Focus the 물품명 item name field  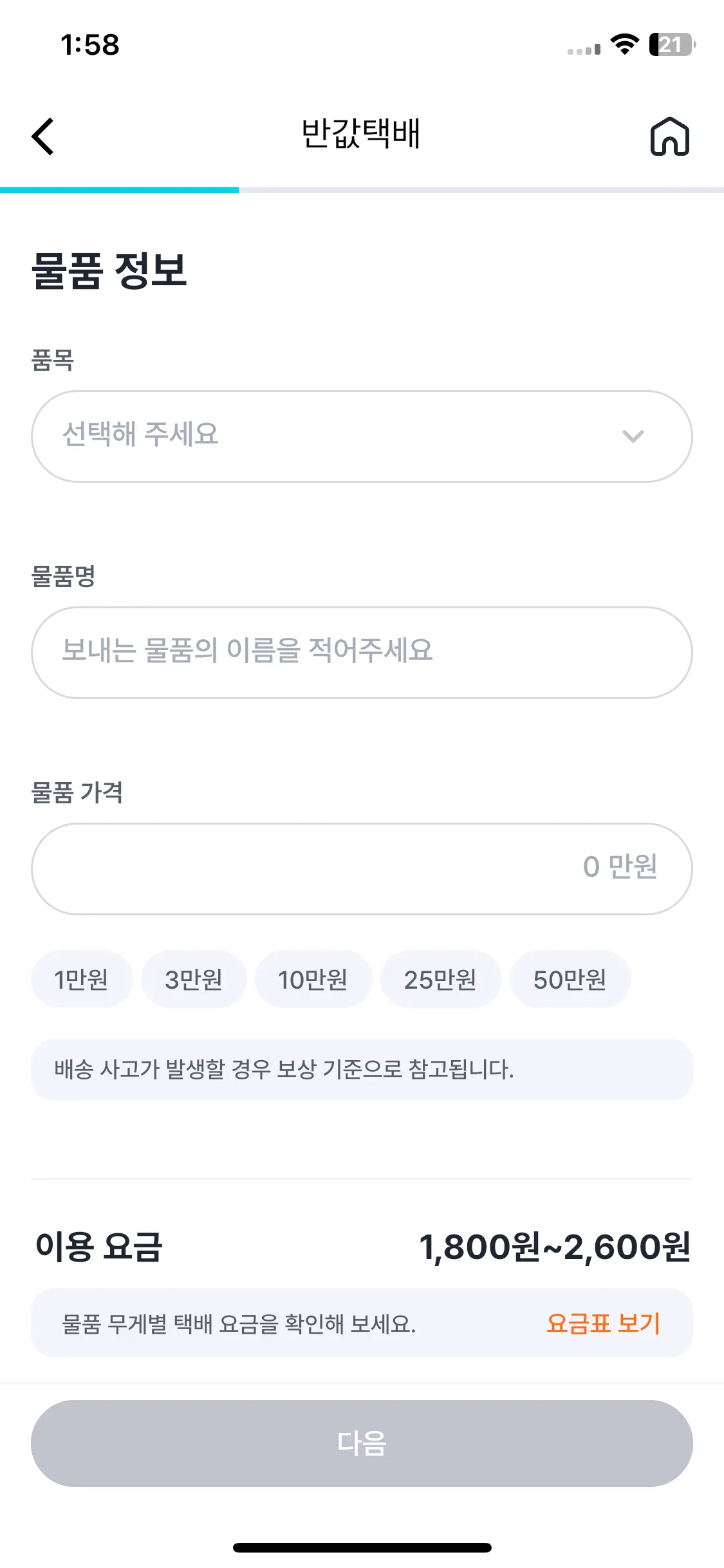pyautogui.click(x=362, y=652)
